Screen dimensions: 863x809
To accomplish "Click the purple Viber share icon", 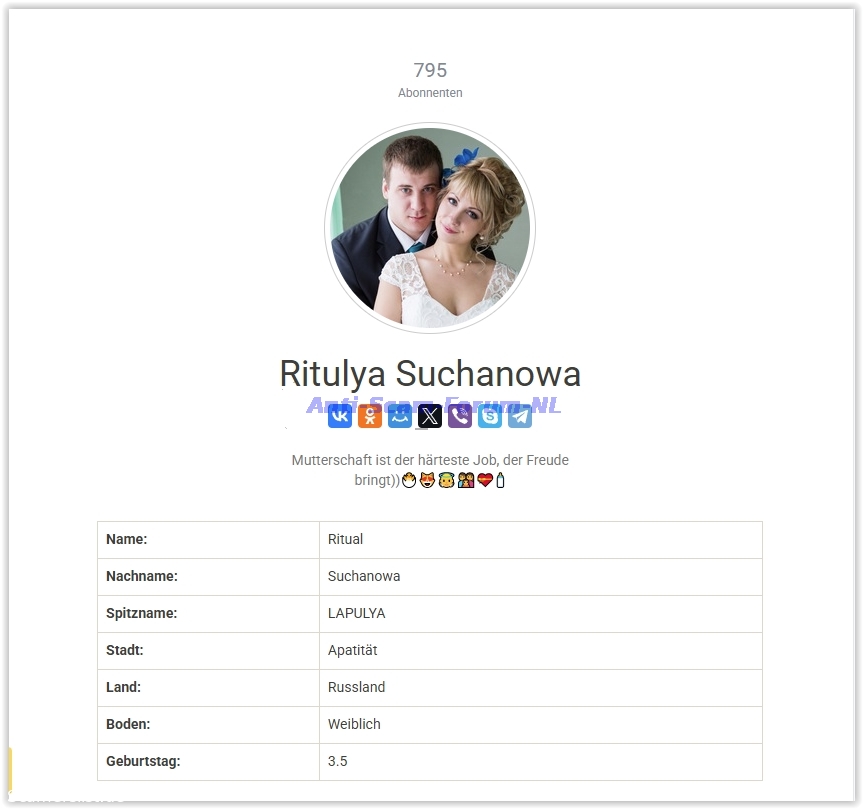I will tap(460, 416).
